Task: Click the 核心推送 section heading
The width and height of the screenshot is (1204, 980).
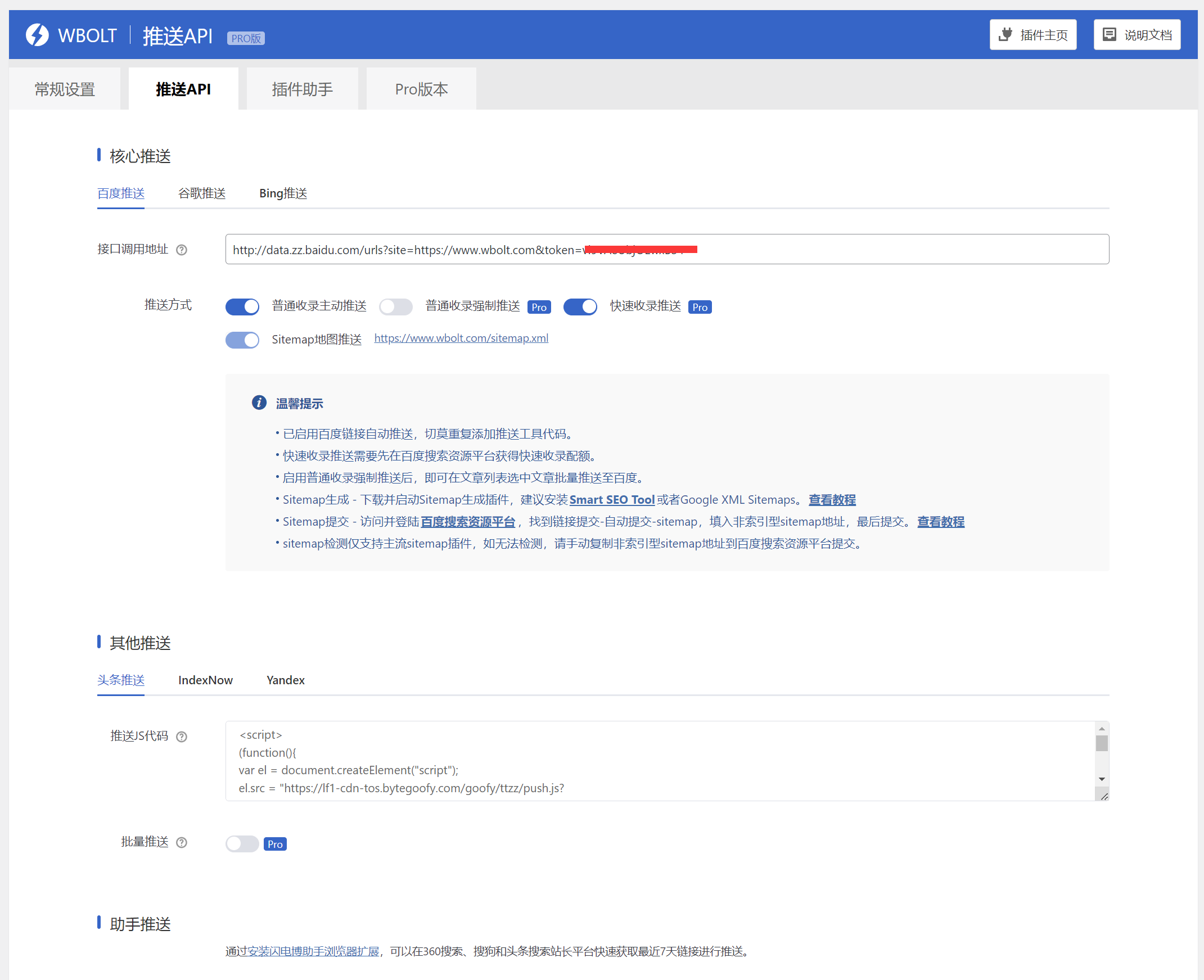Action: point(140,156)
